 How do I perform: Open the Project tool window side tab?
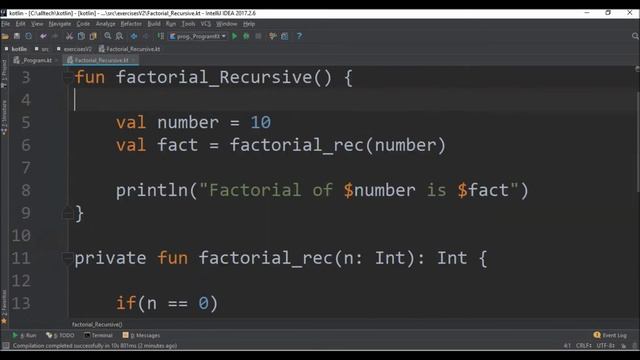coord(4,73)
